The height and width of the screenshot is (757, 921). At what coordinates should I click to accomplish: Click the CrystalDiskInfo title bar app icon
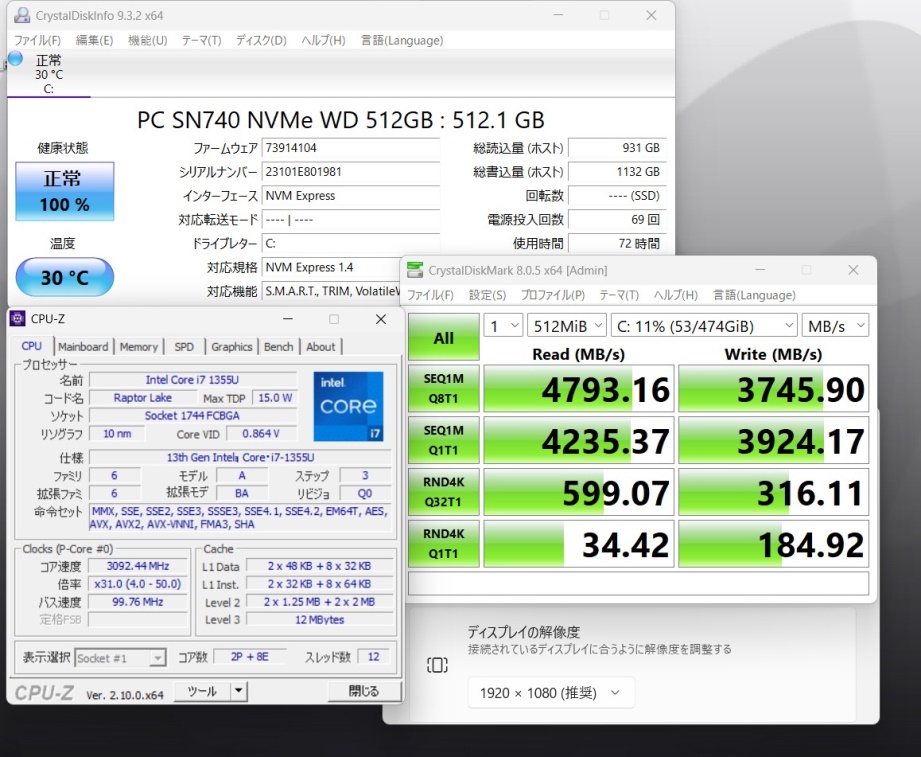point(22,15)
